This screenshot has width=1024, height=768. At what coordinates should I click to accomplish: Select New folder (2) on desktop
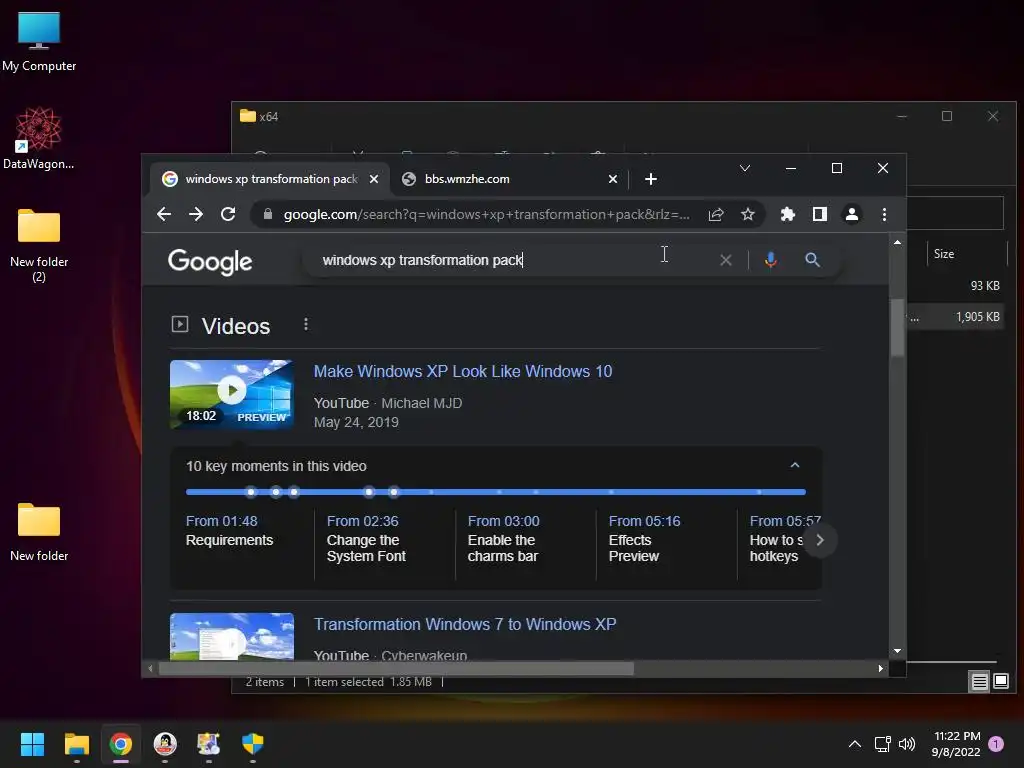point(39,246)
